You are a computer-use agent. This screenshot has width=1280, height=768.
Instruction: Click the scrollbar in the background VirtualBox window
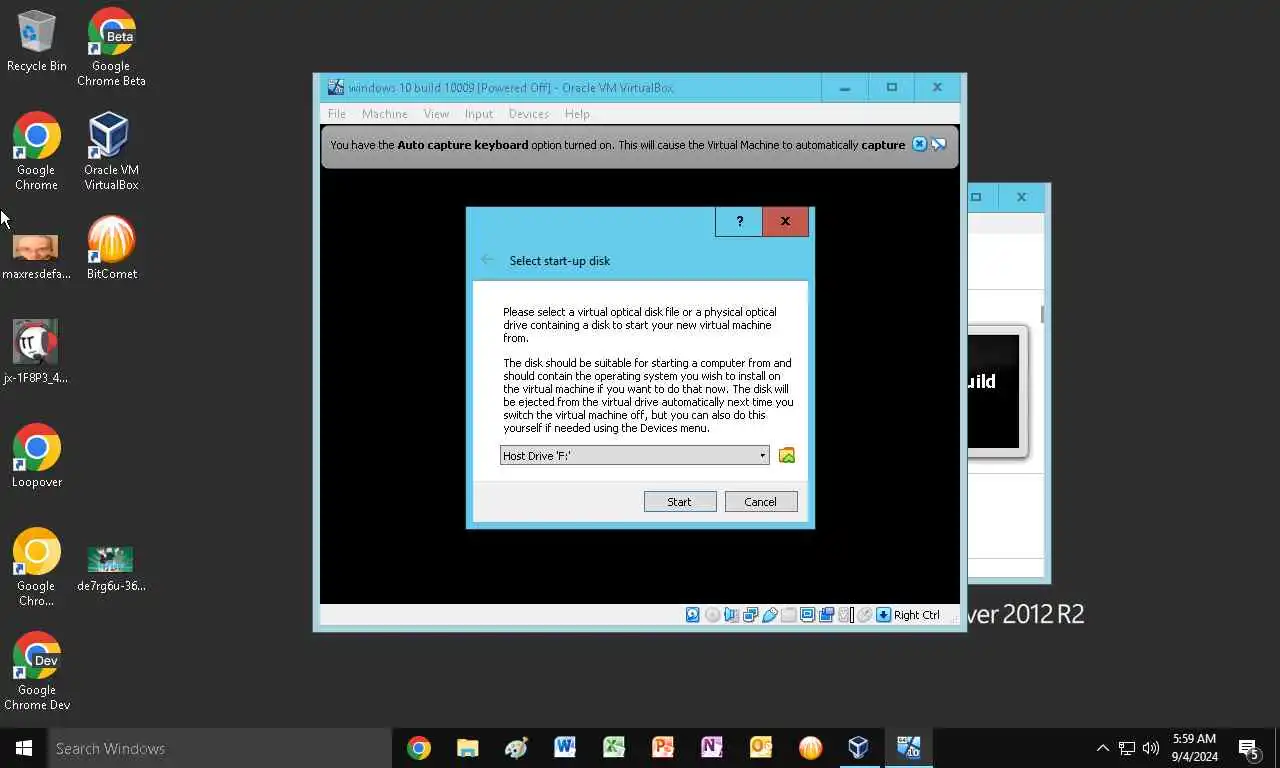[x=1042, y=314]
